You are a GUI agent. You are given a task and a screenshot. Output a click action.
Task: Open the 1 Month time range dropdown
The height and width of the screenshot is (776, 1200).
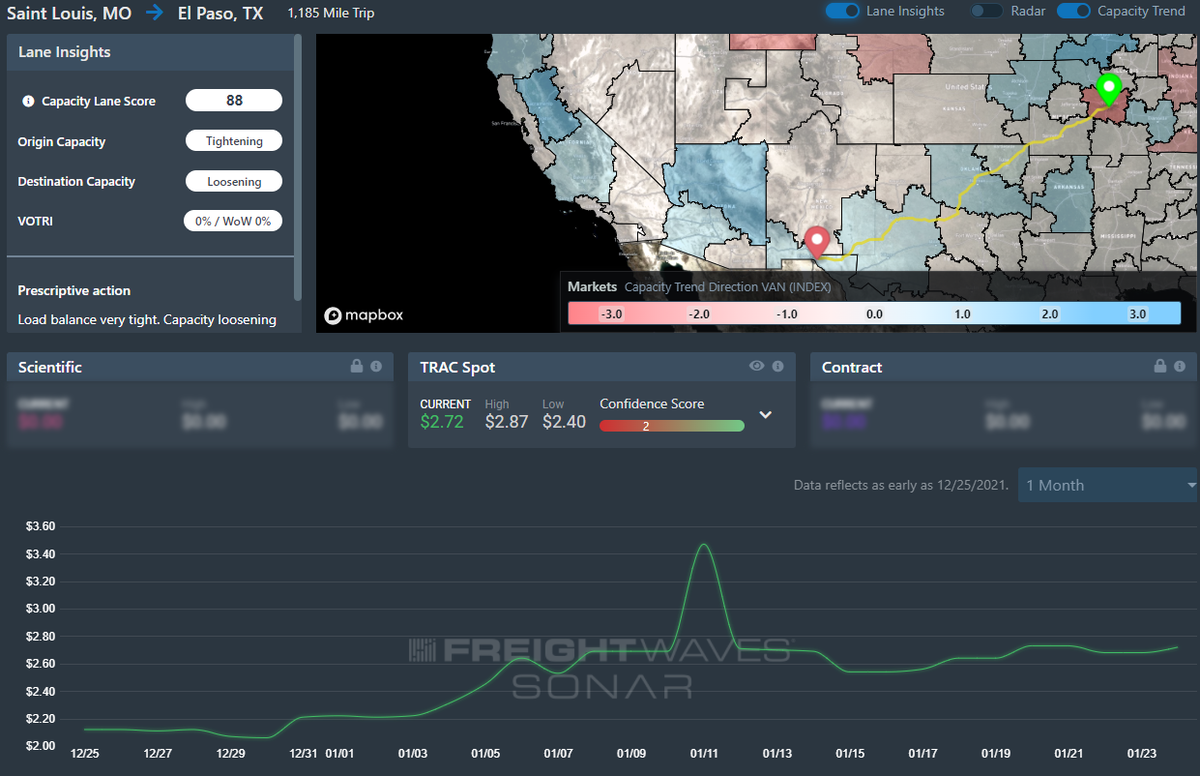pyautogui.click(x=1109, y=485)
